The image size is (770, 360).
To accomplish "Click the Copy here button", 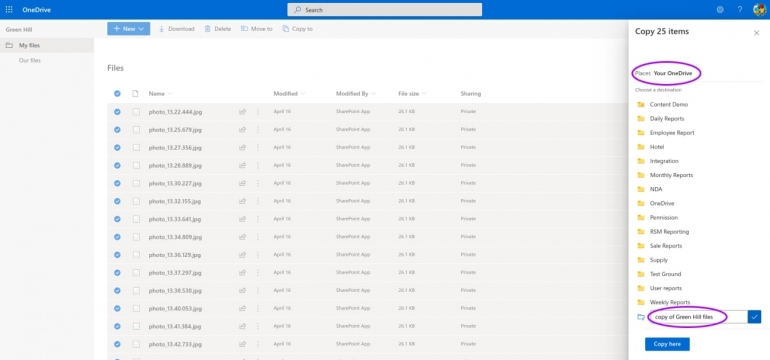I will click(x=667, y=344).
